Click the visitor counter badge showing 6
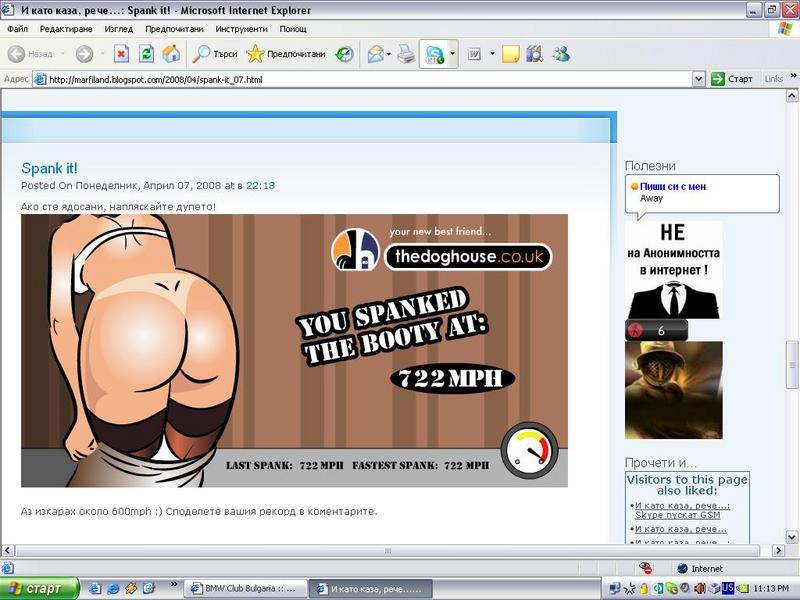800x600 pixels. [x=656, y=331]
